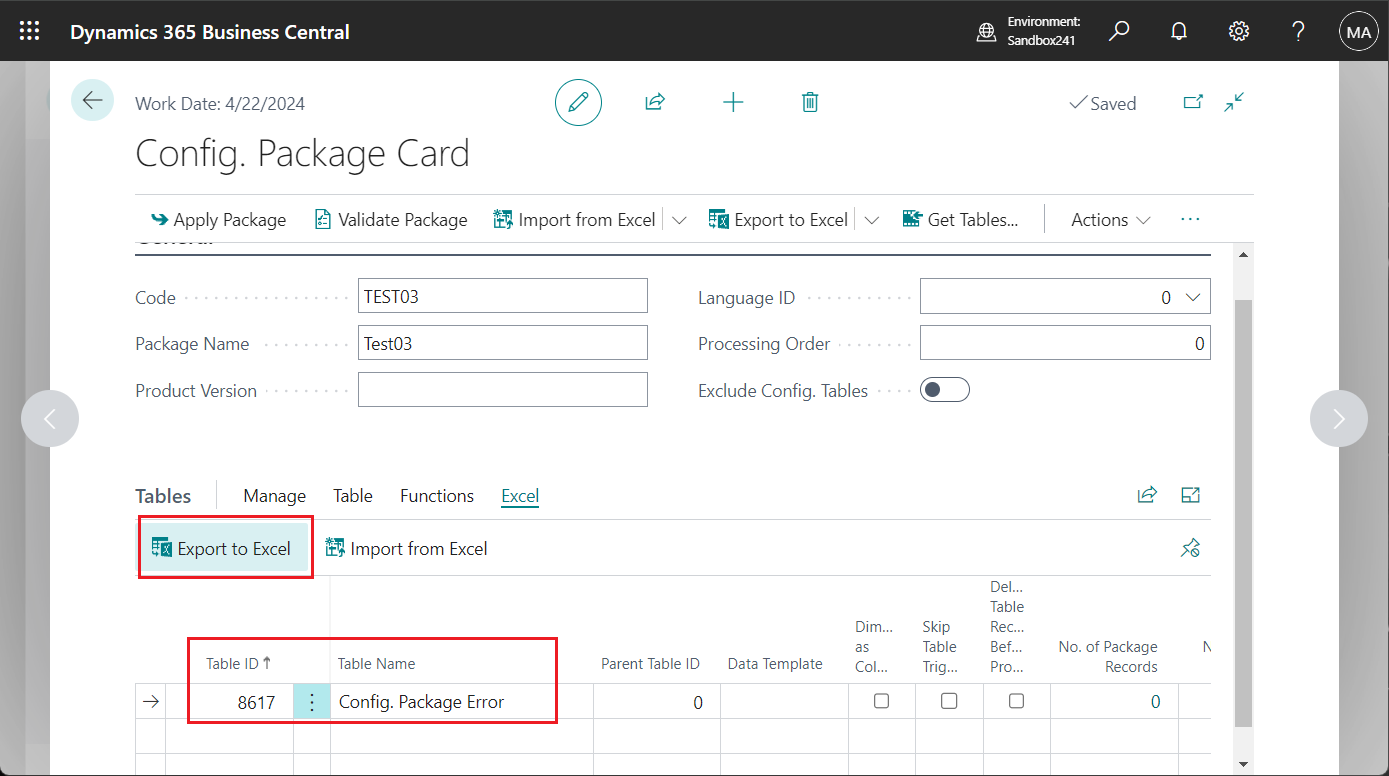The height and width of the screenshot is (776, 1389).
Task: Check the Dim as Col checkbox
Action: point(881,701)
